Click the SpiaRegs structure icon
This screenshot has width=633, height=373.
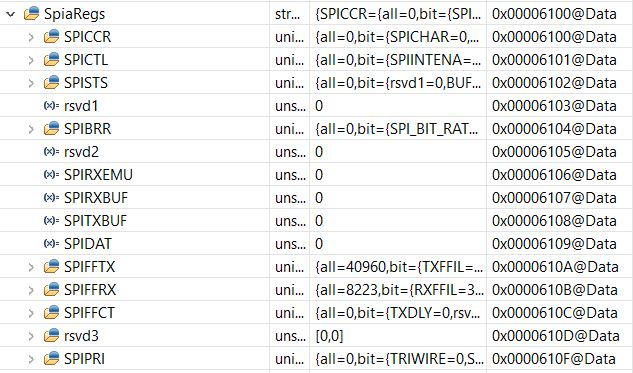point(31,14)
